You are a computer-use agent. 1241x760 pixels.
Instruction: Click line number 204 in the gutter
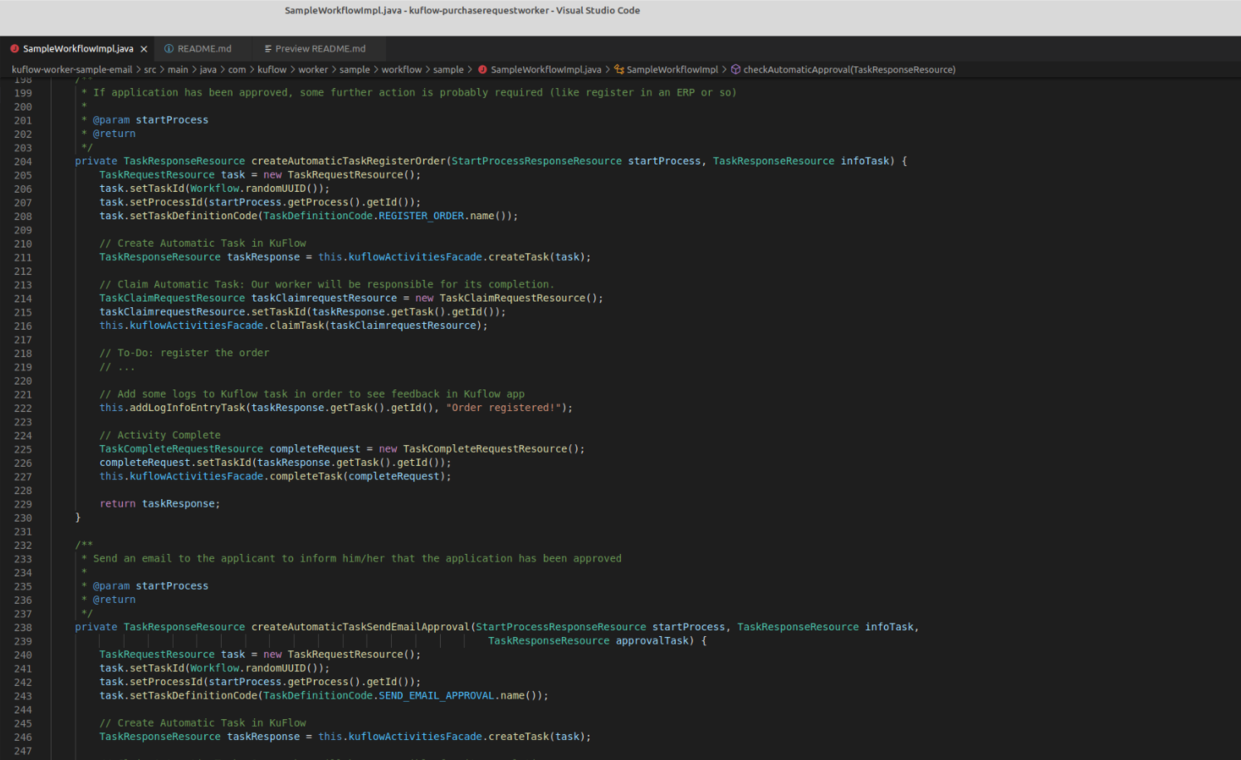[23, 161]
